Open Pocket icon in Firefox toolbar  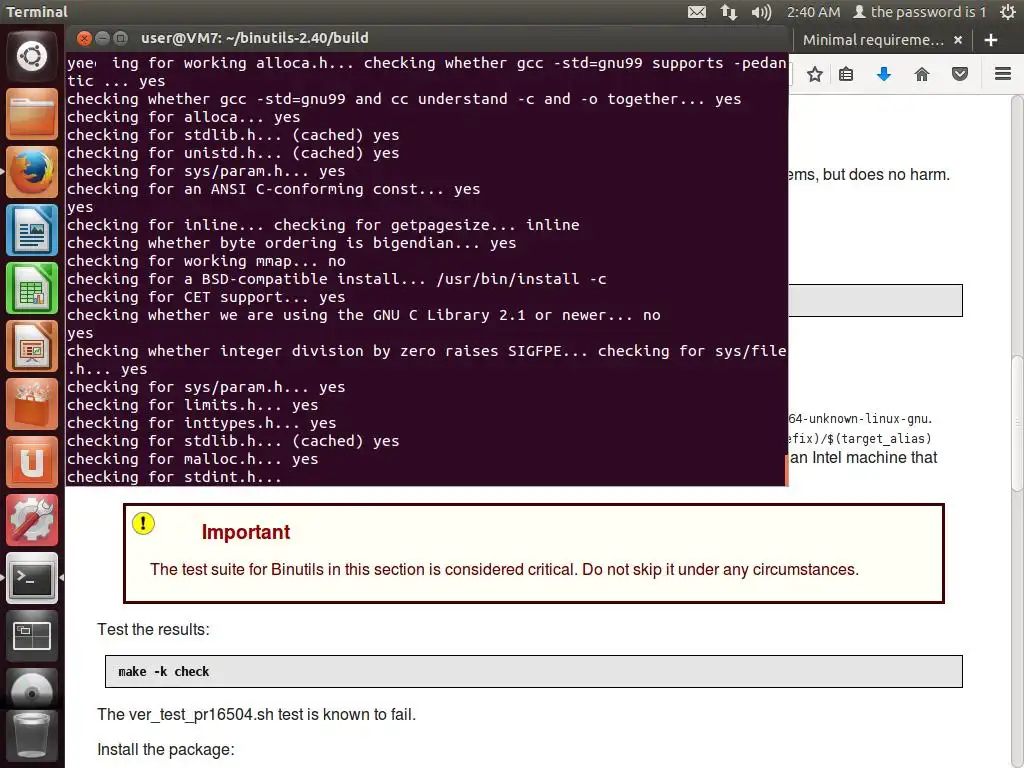click(959, 74)
